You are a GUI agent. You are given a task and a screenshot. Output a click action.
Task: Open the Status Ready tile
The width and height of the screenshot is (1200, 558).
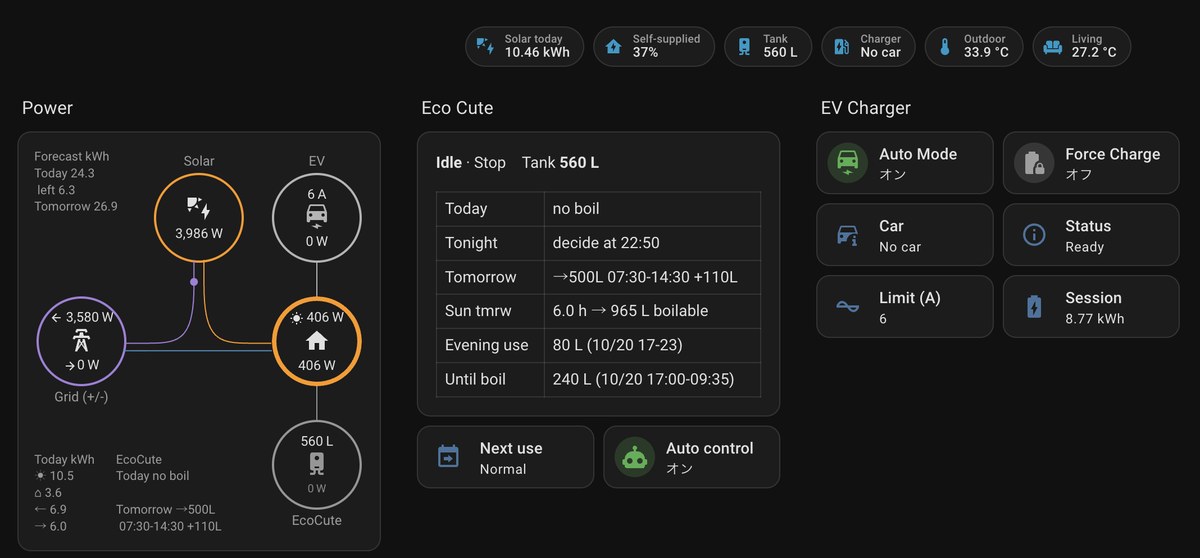click(x=1091, y=235)
